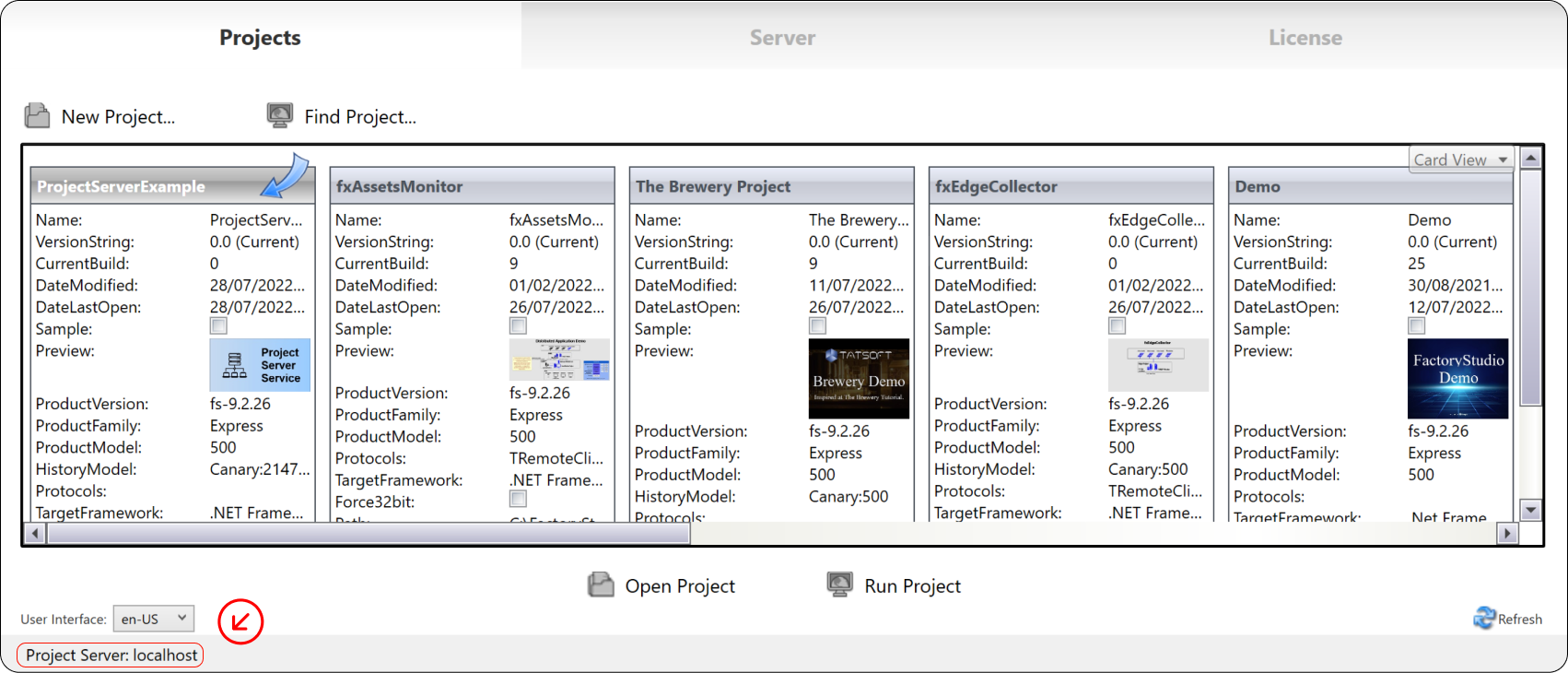This screenshot has height=673, width=1568.
Task: Click CurrentBuild value 25 in Demo card
Action: pos(1417,264)
